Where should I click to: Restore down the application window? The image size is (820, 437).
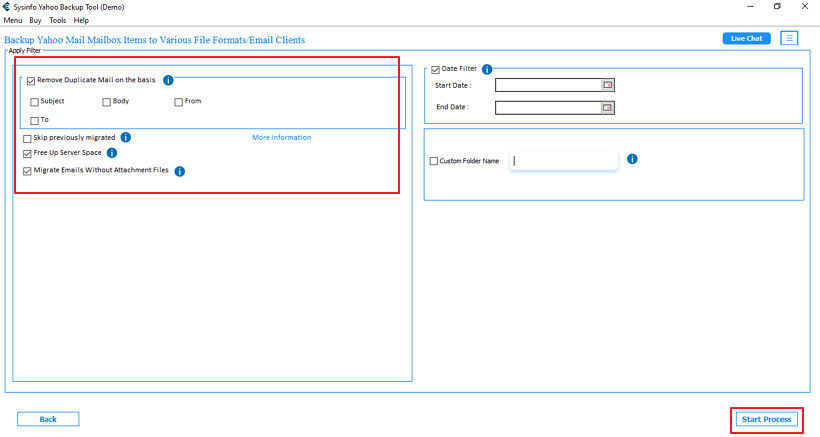[778, 6]
